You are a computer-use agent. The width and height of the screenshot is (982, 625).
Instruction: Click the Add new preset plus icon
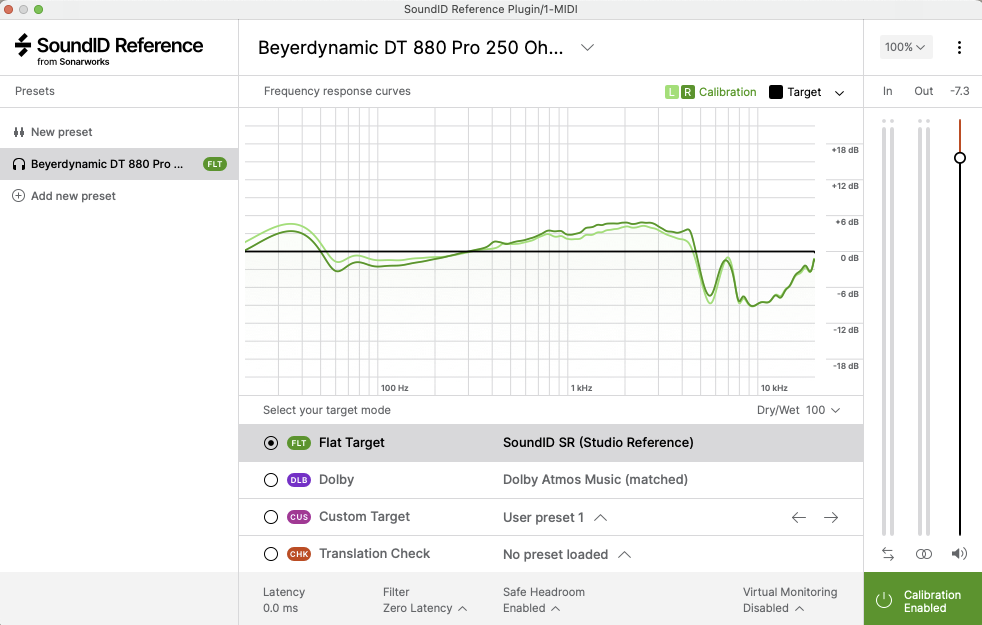19,196
